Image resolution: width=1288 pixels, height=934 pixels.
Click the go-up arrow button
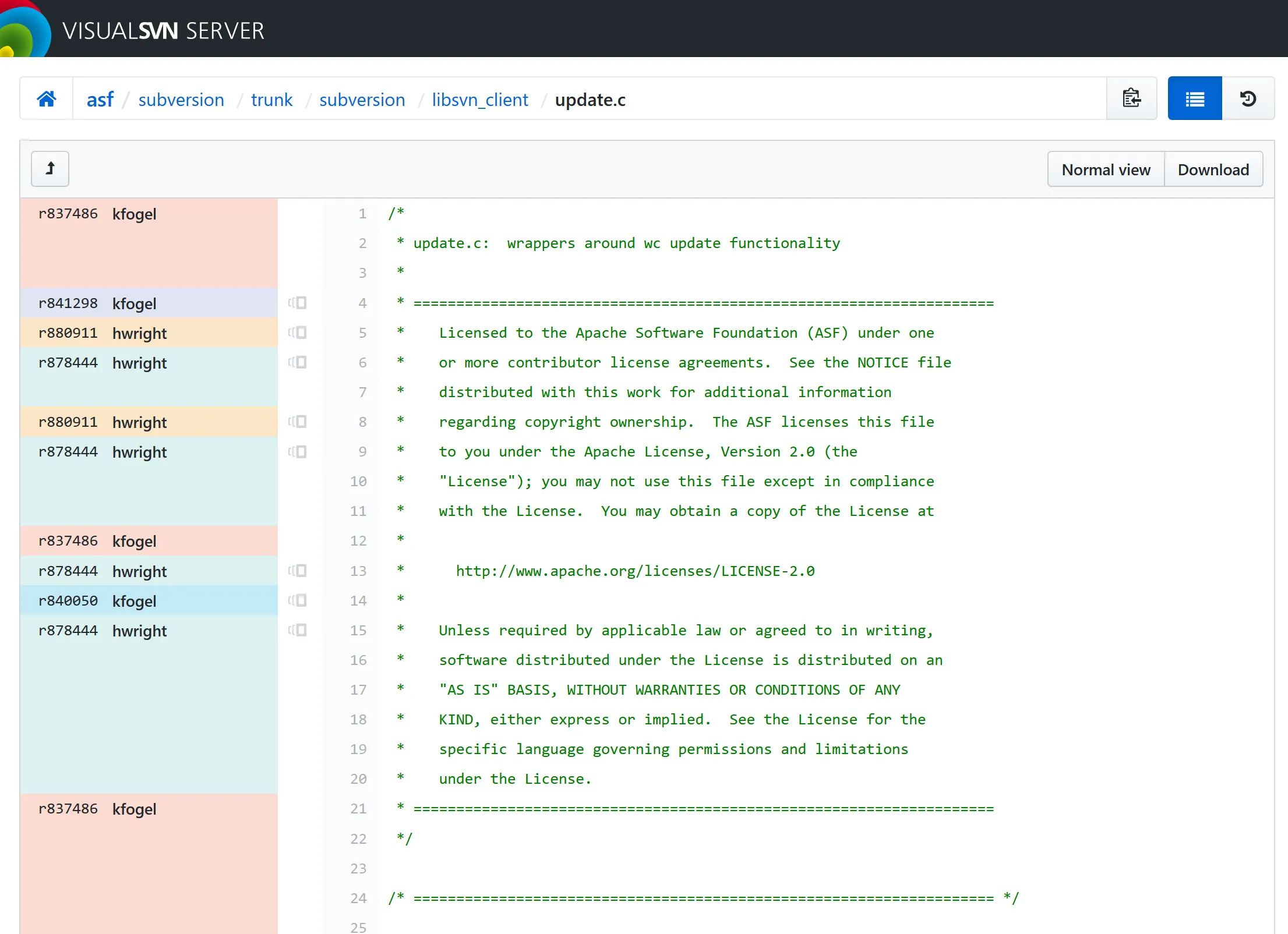pyautogui.click(x=50, y=169)
